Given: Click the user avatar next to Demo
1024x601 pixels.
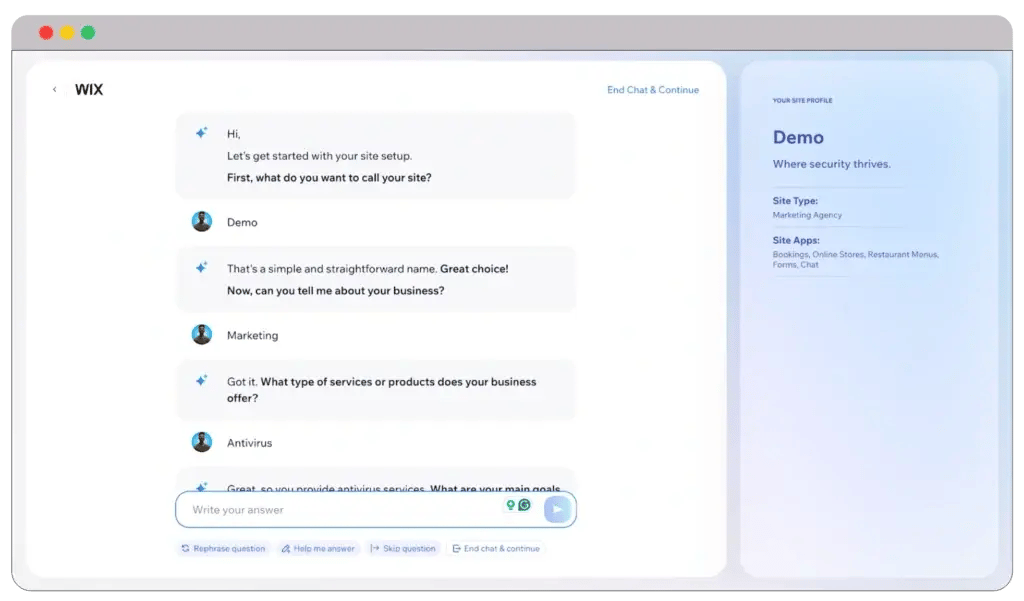Looking at the screenshot, I should tap(202, 222).
